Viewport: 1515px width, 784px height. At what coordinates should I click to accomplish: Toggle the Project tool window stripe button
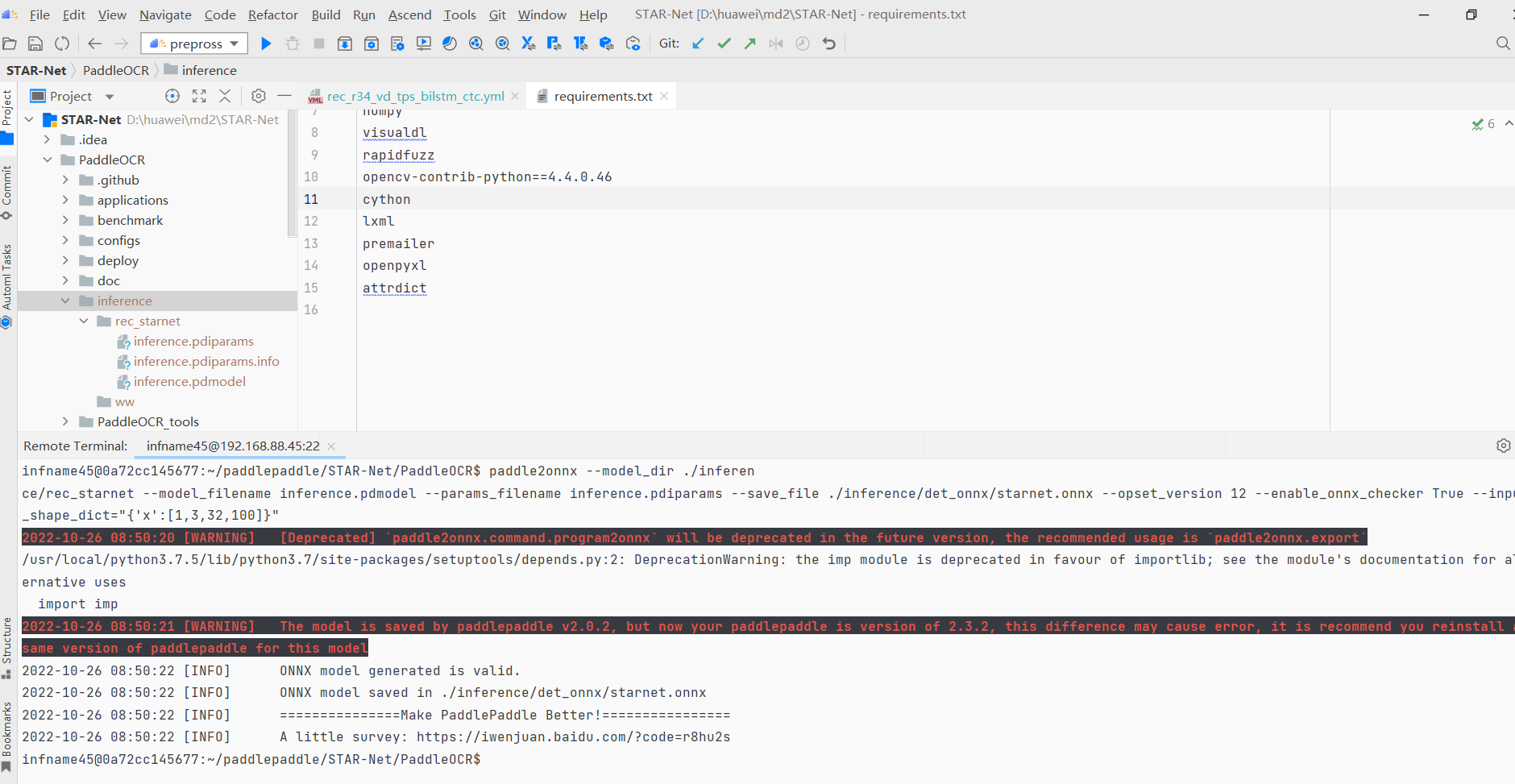click(x=7, y=117)
